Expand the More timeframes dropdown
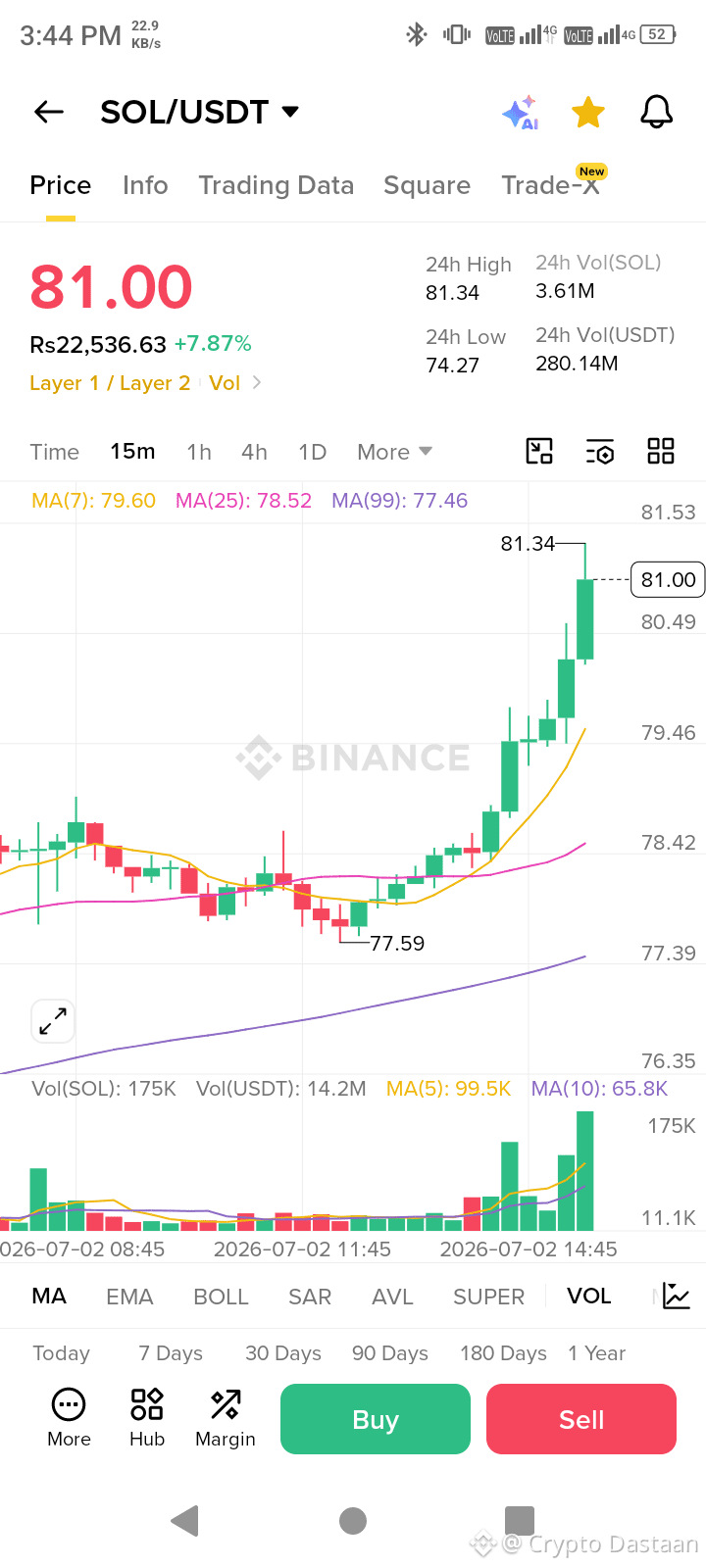Screen dimensions: 706x1568 point(394,452)
